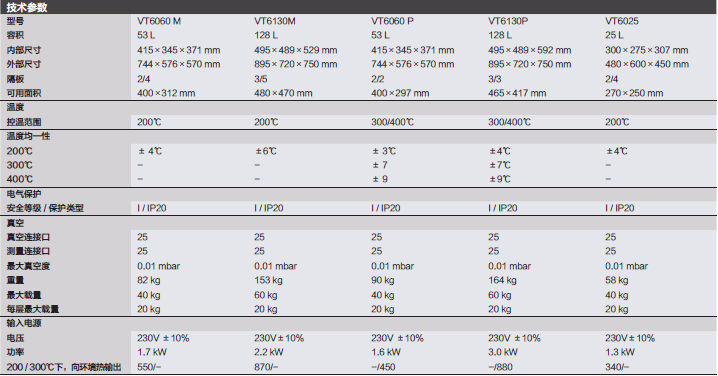Click the 外部尺寸 row label

[x=24, y=64]
